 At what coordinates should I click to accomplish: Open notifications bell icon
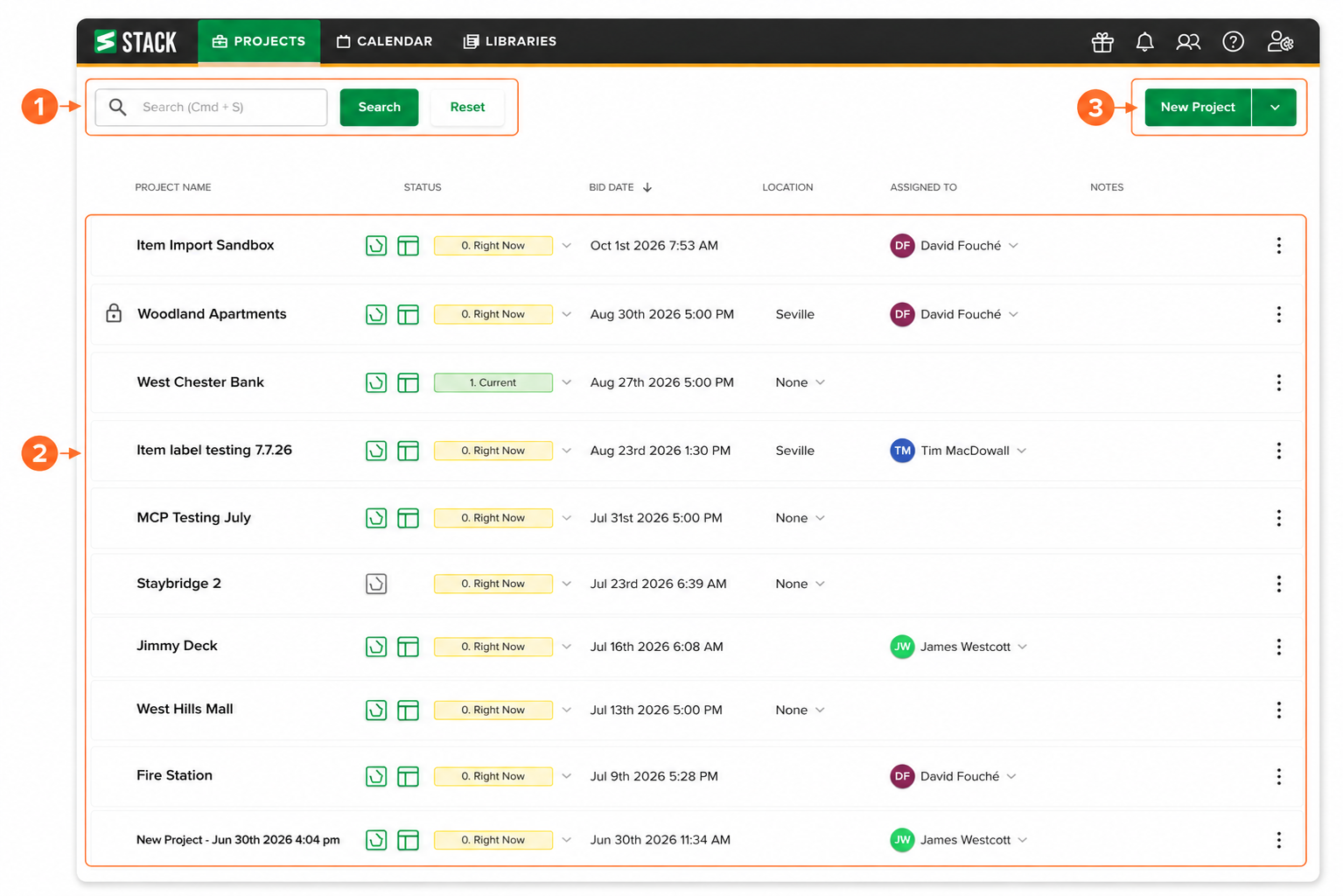click(x=1144, y=41)
